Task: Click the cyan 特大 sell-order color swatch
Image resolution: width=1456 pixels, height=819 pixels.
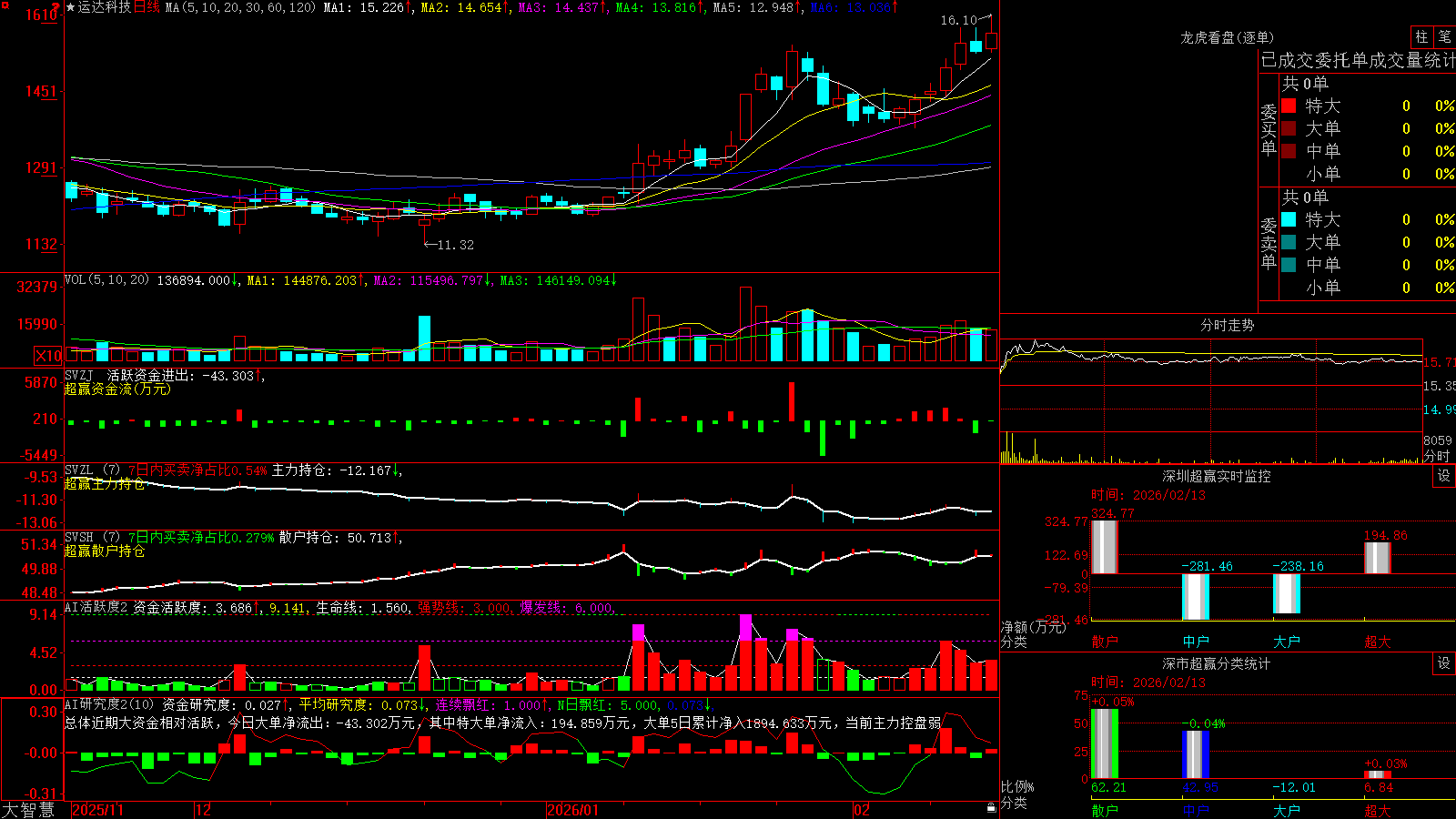Action: coord(1289,219)
